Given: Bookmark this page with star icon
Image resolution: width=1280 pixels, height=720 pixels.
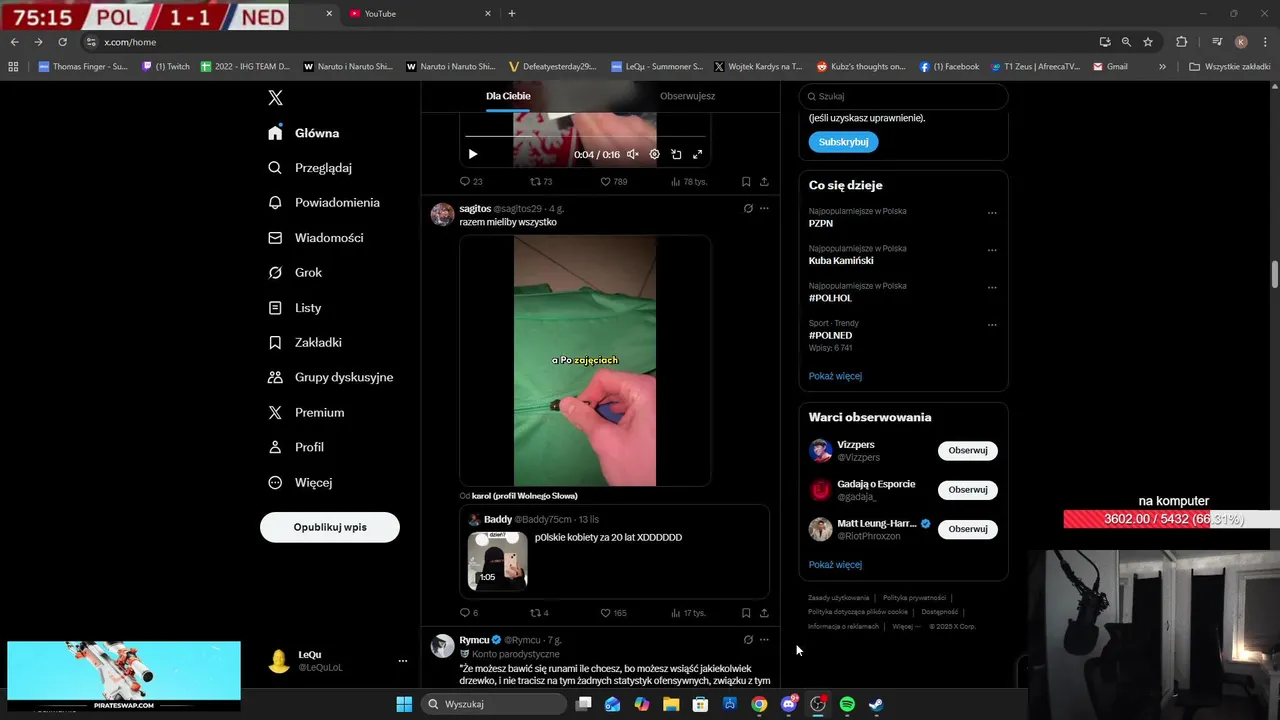Looking at the screenshot, I should (x=1148, y=42).
